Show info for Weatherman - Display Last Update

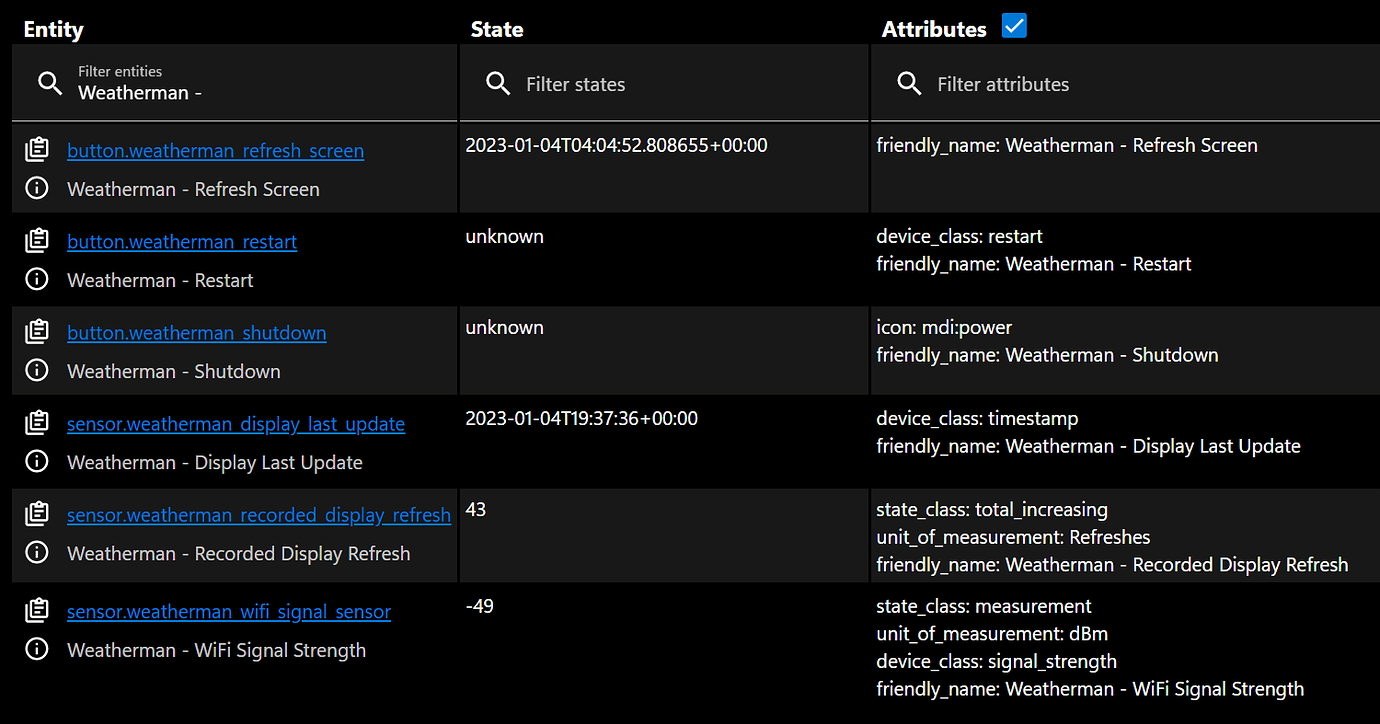(37, 462)
